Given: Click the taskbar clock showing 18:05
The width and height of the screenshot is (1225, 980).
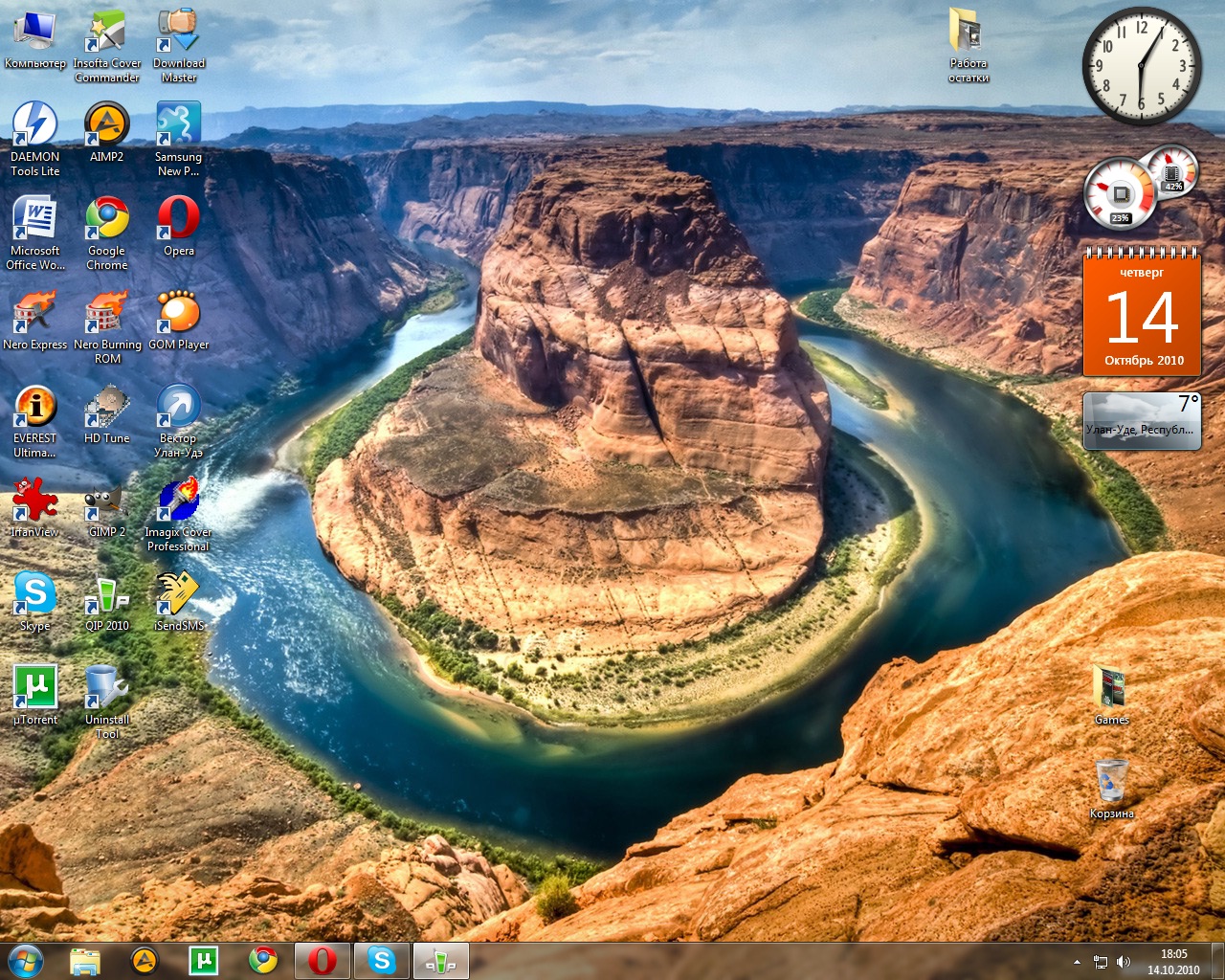Looking at the screenshot, I should (x=1173, y=961).
